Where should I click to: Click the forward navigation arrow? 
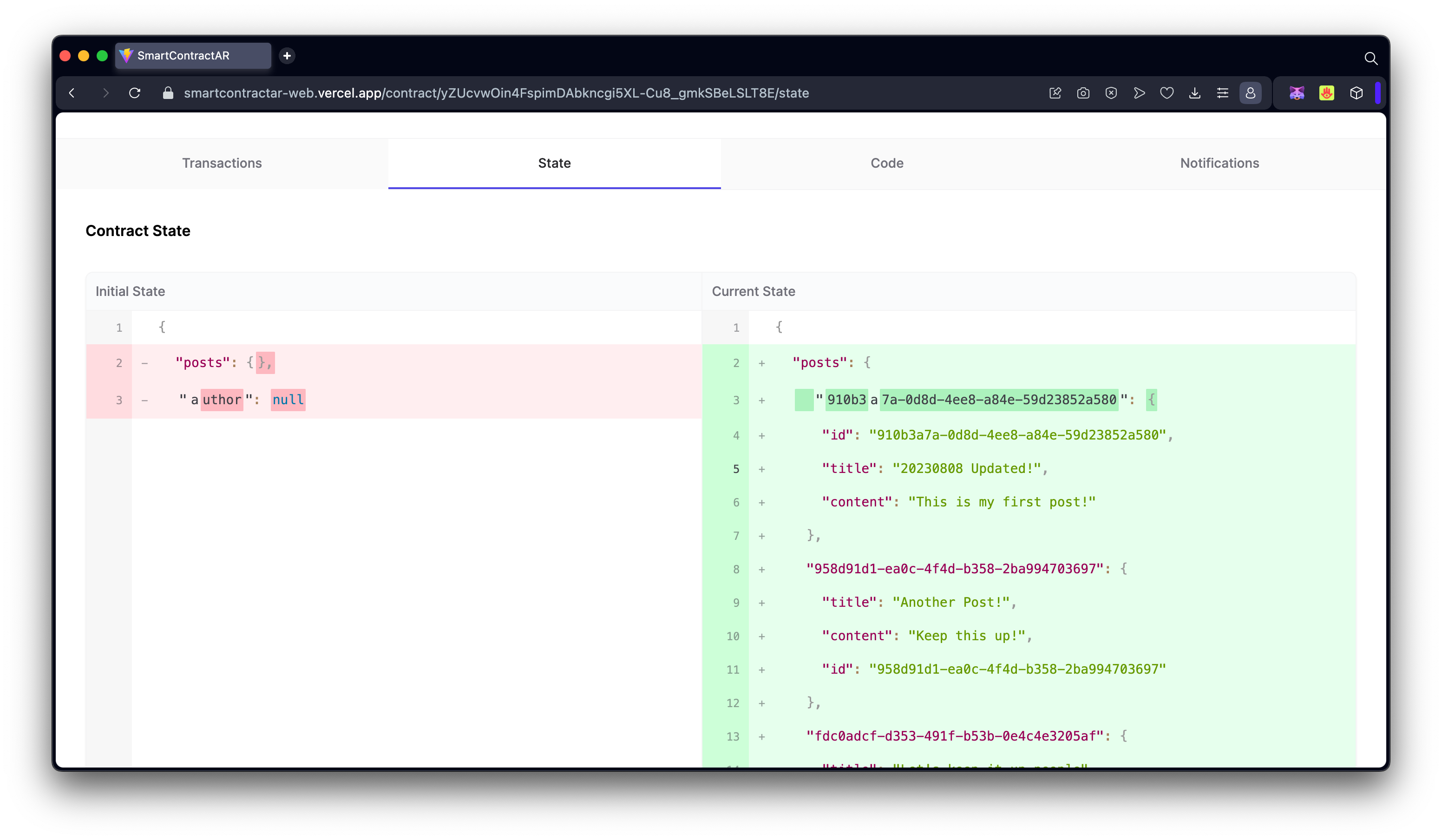(105, 93)
